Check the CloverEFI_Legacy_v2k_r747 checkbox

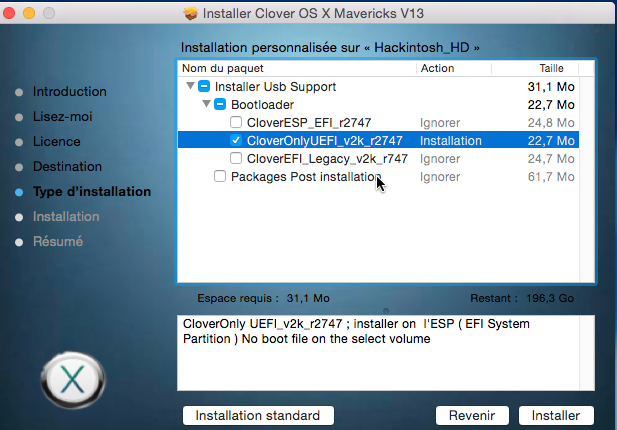click(236, 158)
